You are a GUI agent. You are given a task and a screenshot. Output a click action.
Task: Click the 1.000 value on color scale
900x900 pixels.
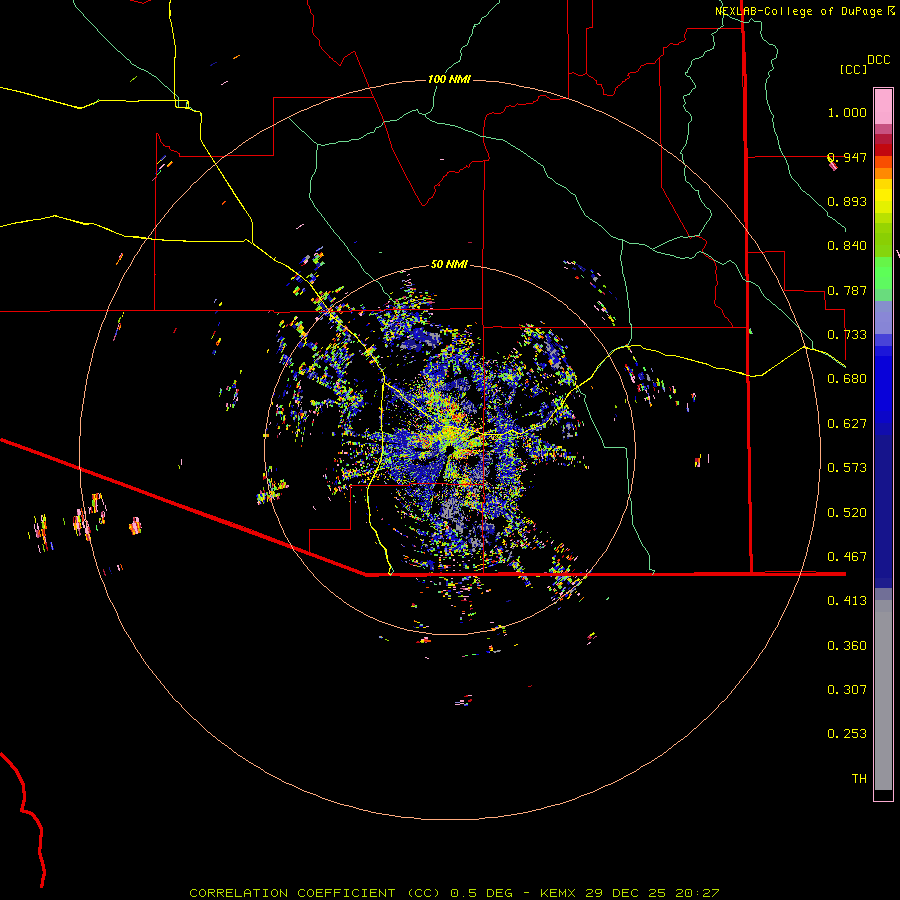click(x=847, y=112)
